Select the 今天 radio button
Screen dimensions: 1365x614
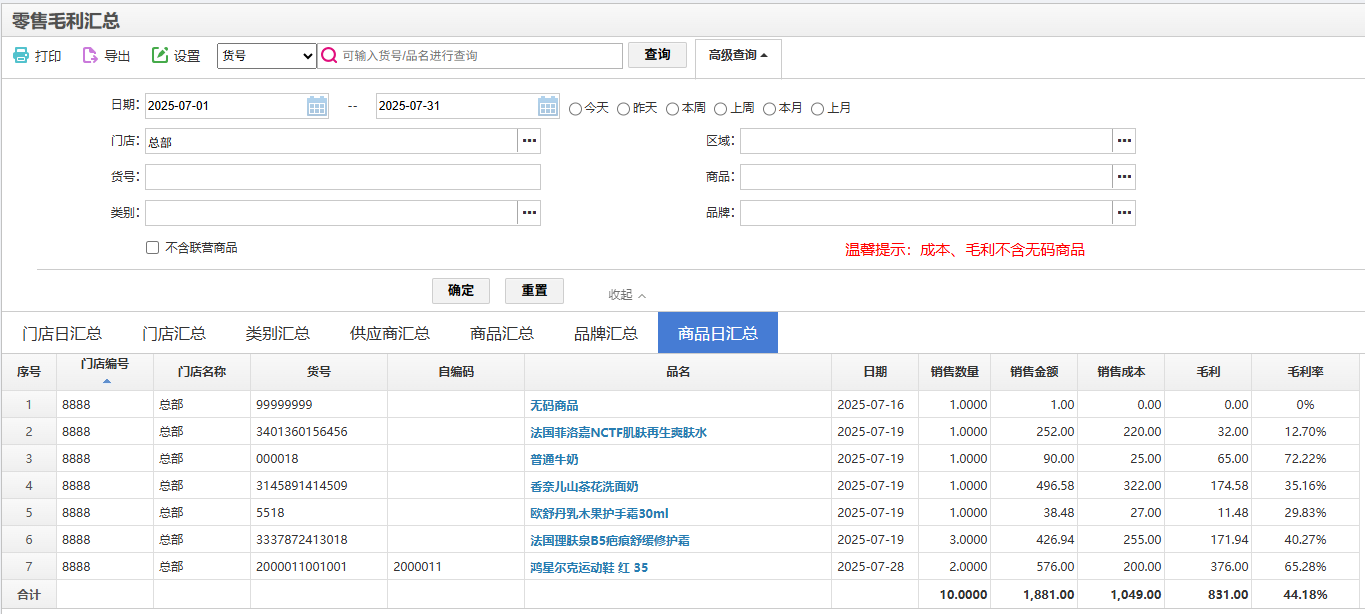(575, 108)
